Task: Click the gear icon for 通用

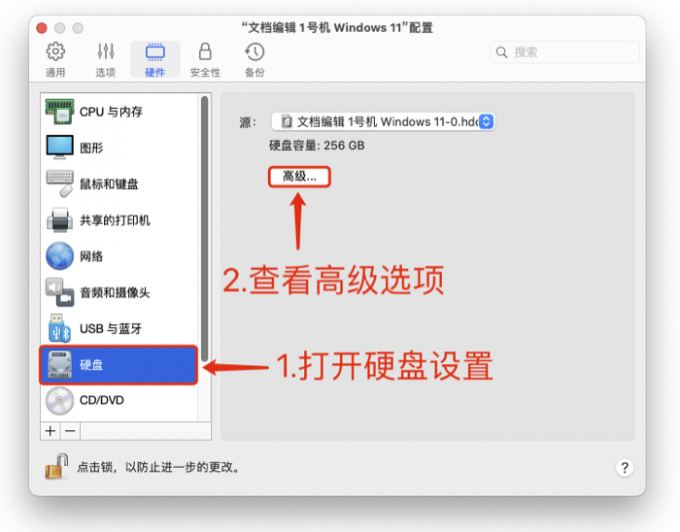Action: pos(56,52)
